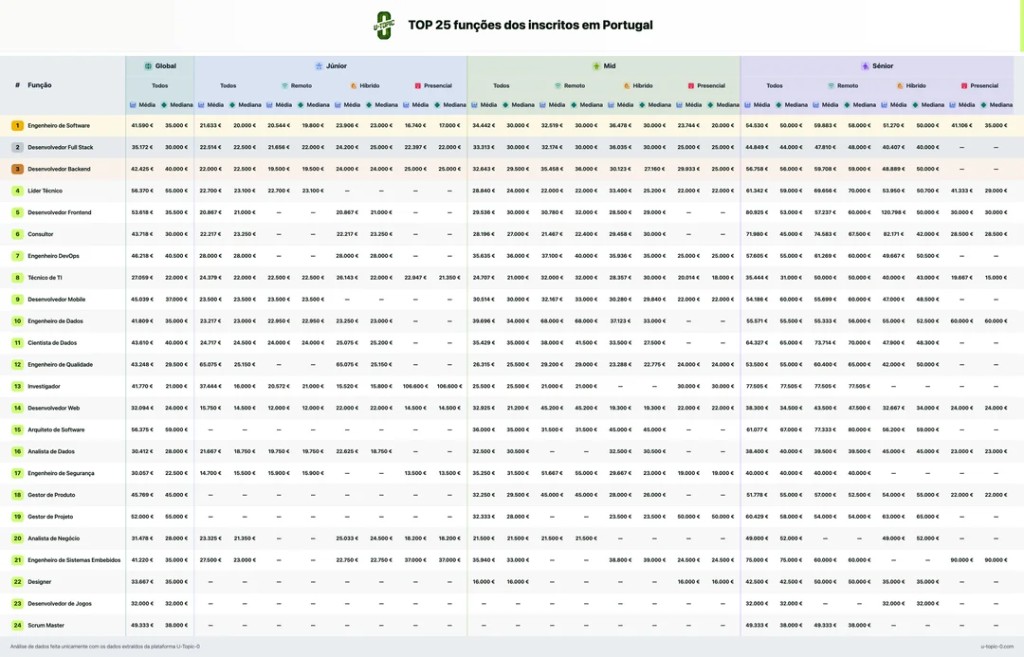Click the bronze rank 3 badge
The image size is (1024, 657).
(x=18, y=169)
